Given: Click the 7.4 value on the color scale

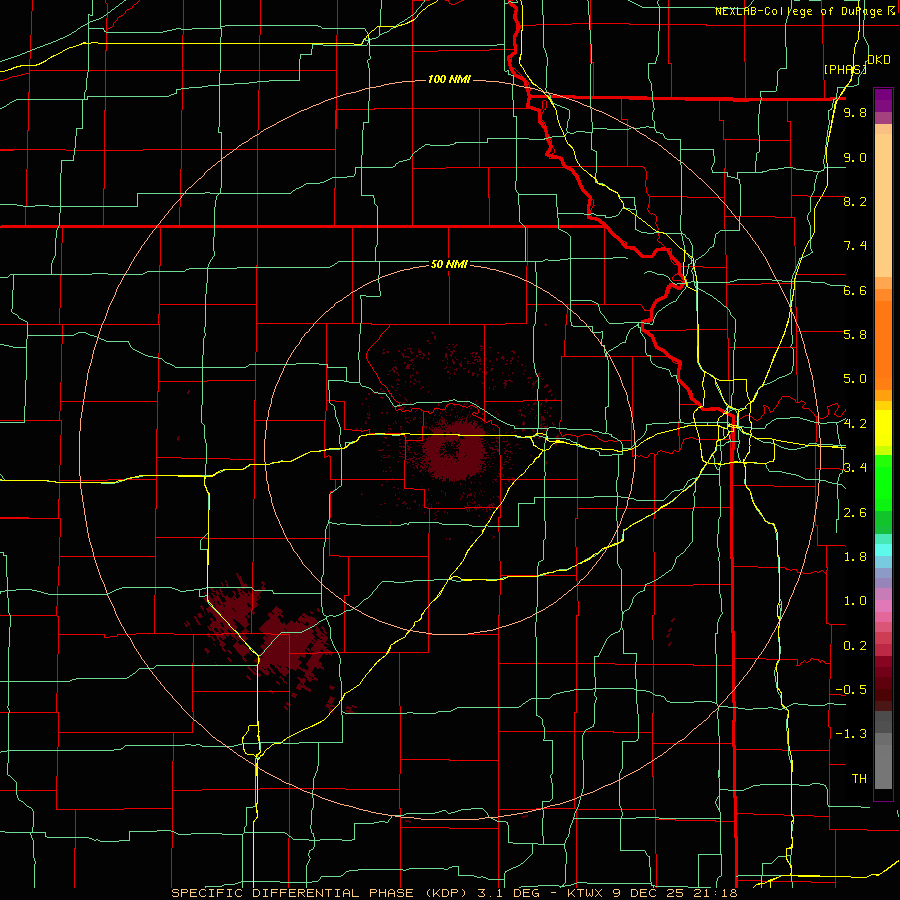Looking at the screenshot, I should tap(855, 246).
